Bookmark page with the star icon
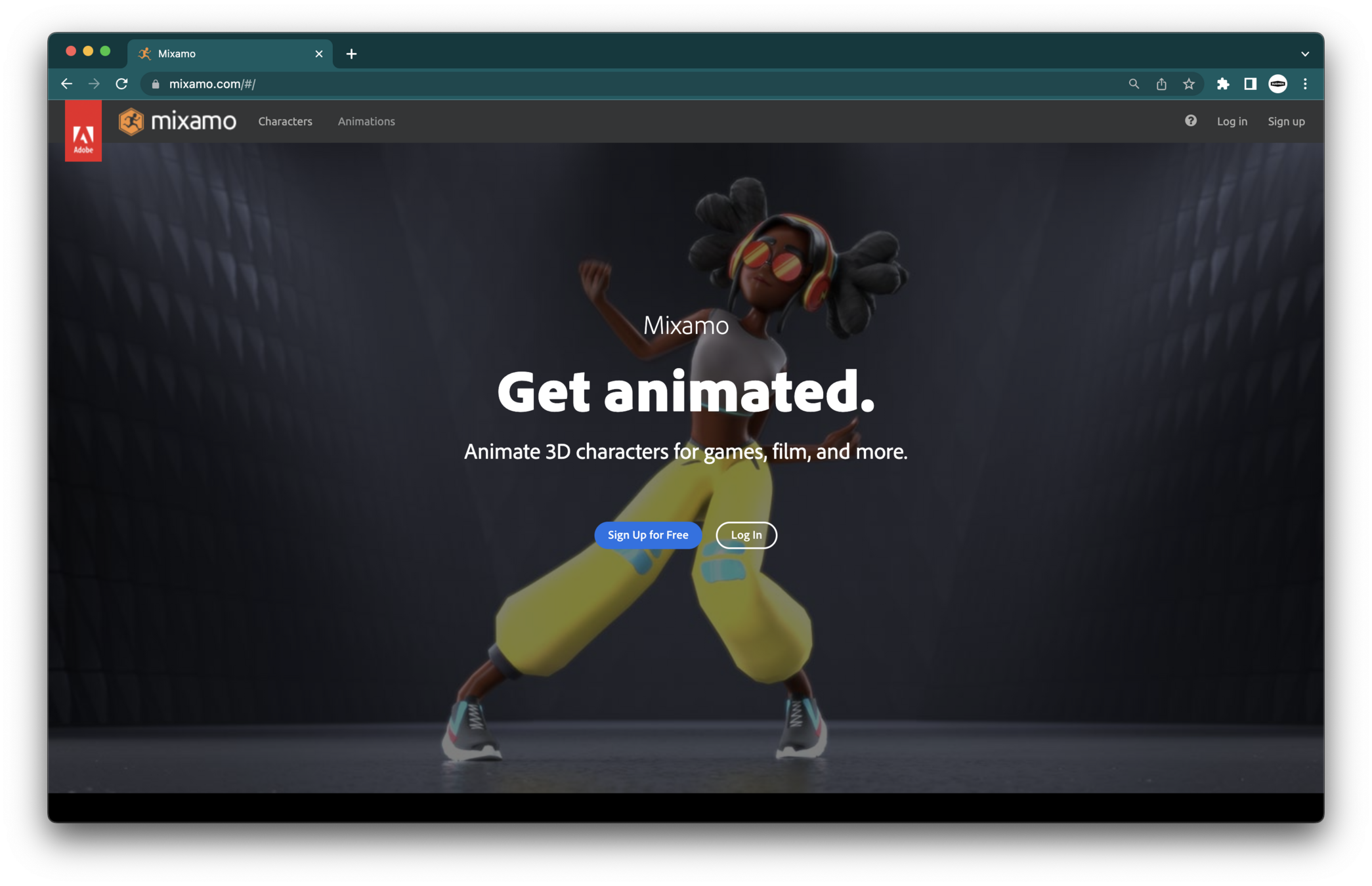 1189,84
